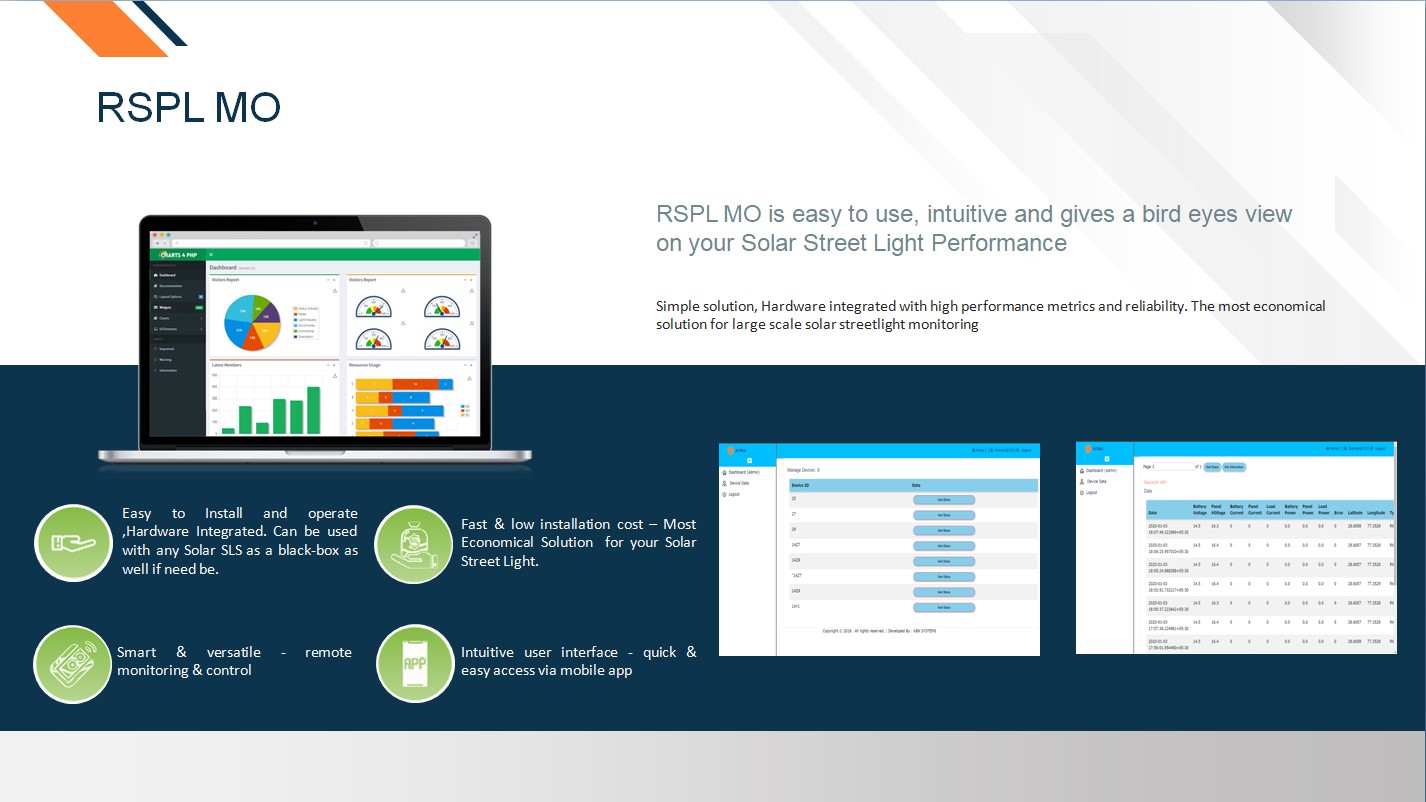Click the Resources Usage panel title
This screenshot has height=802, width=1426.
364,365
